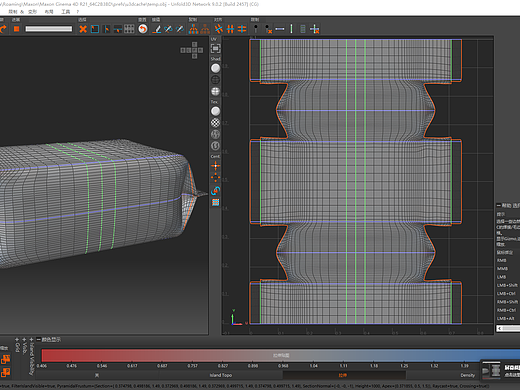The width and height of the screenshot is (520, 390).
Task: Click the orange X deselect icon
Action: [83, 29]
